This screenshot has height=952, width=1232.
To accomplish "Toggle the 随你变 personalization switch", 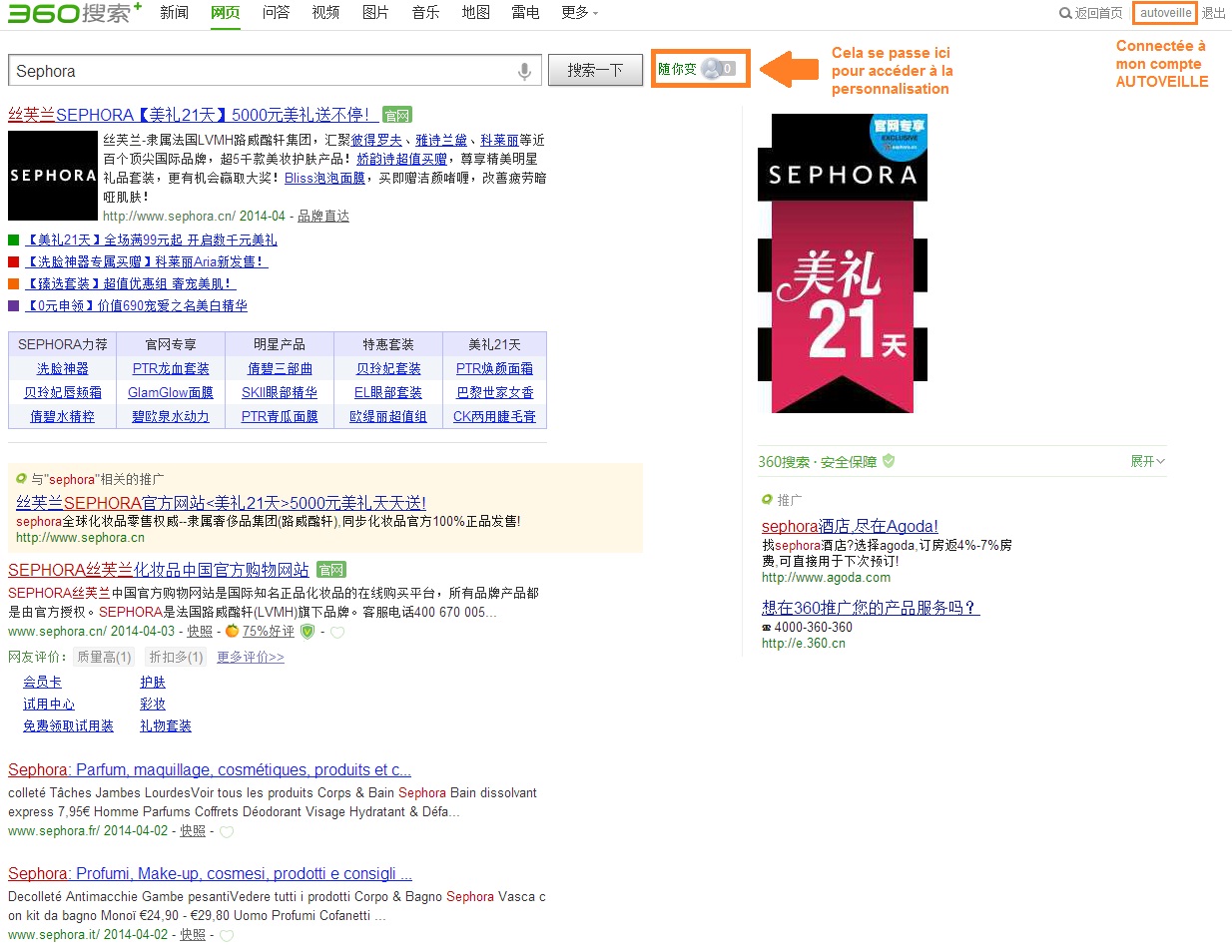I will (718, 69).
